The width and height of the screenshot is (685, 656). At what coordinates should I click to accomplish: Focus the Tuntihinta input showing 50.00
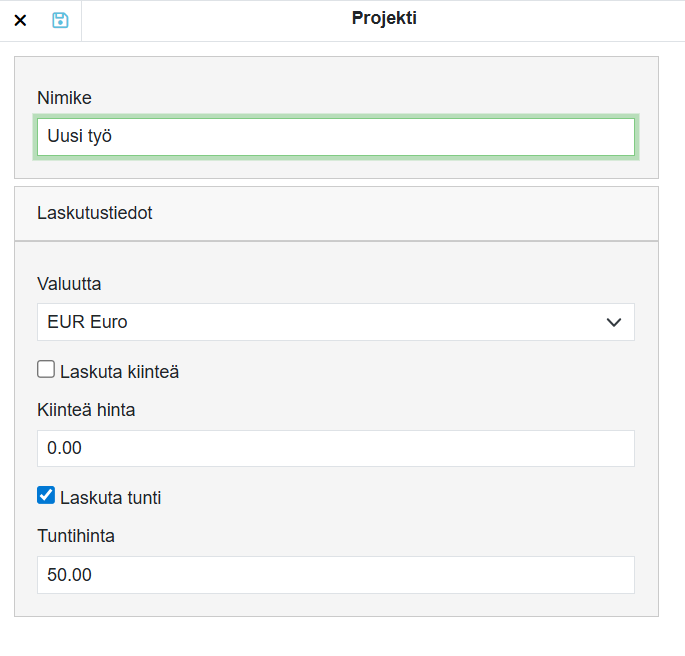pos(336,574)
